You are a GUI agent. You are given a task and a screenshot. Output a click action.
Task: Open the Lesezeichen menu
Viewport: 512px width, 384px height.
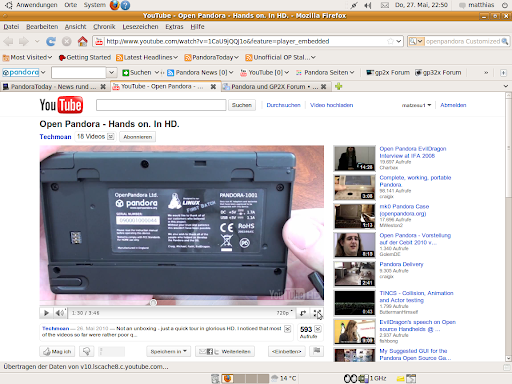140,27
